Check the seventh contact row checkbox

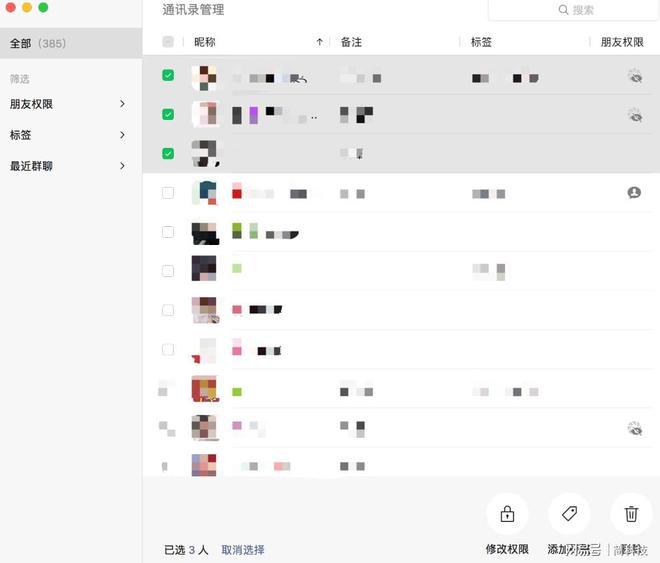[168, 310]
